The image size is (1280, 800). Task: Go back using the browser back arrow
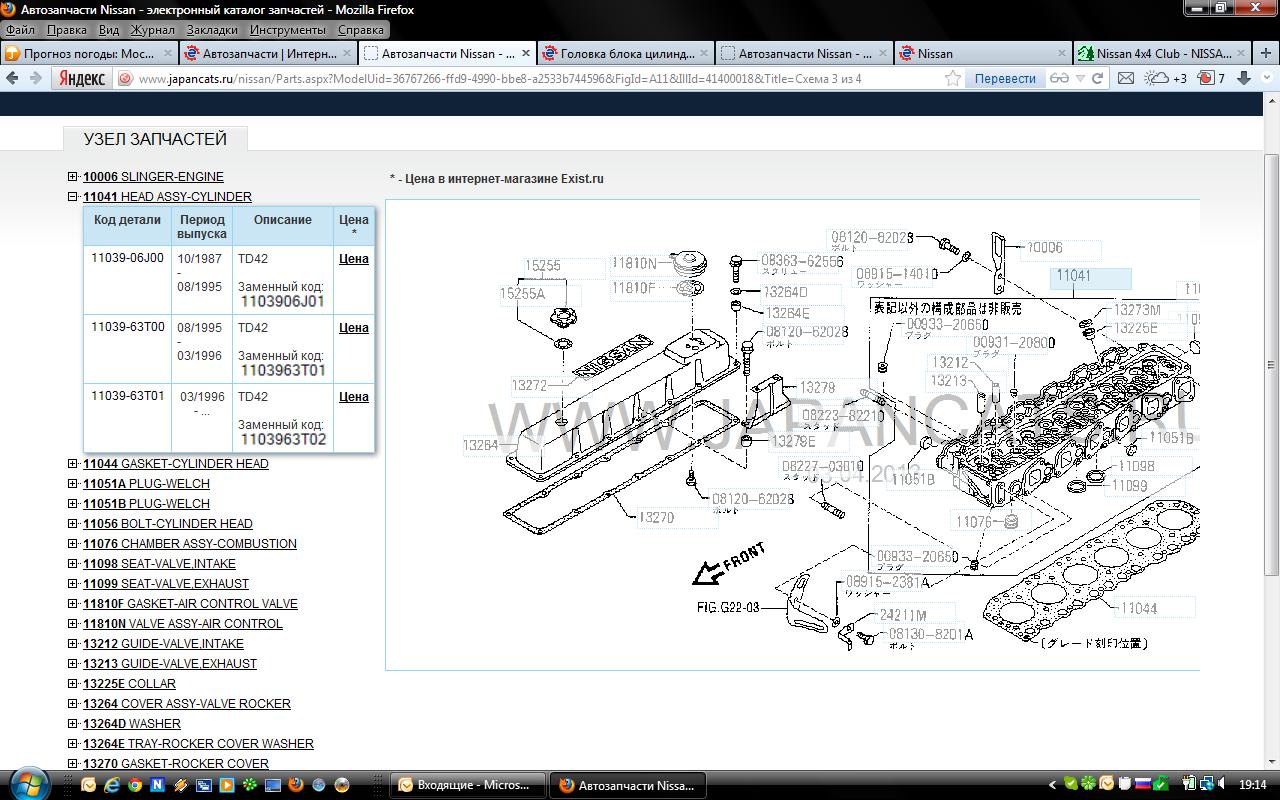pos(13,78)
